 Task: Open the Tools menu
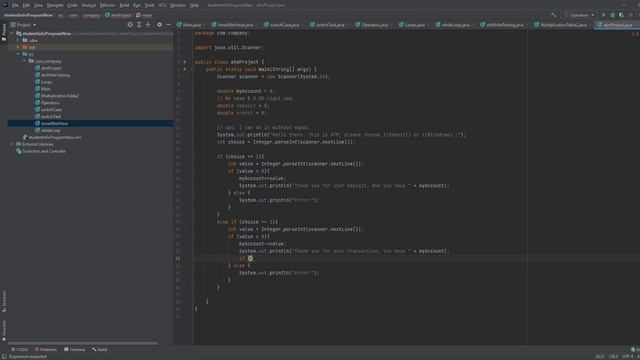coord(149,5)
